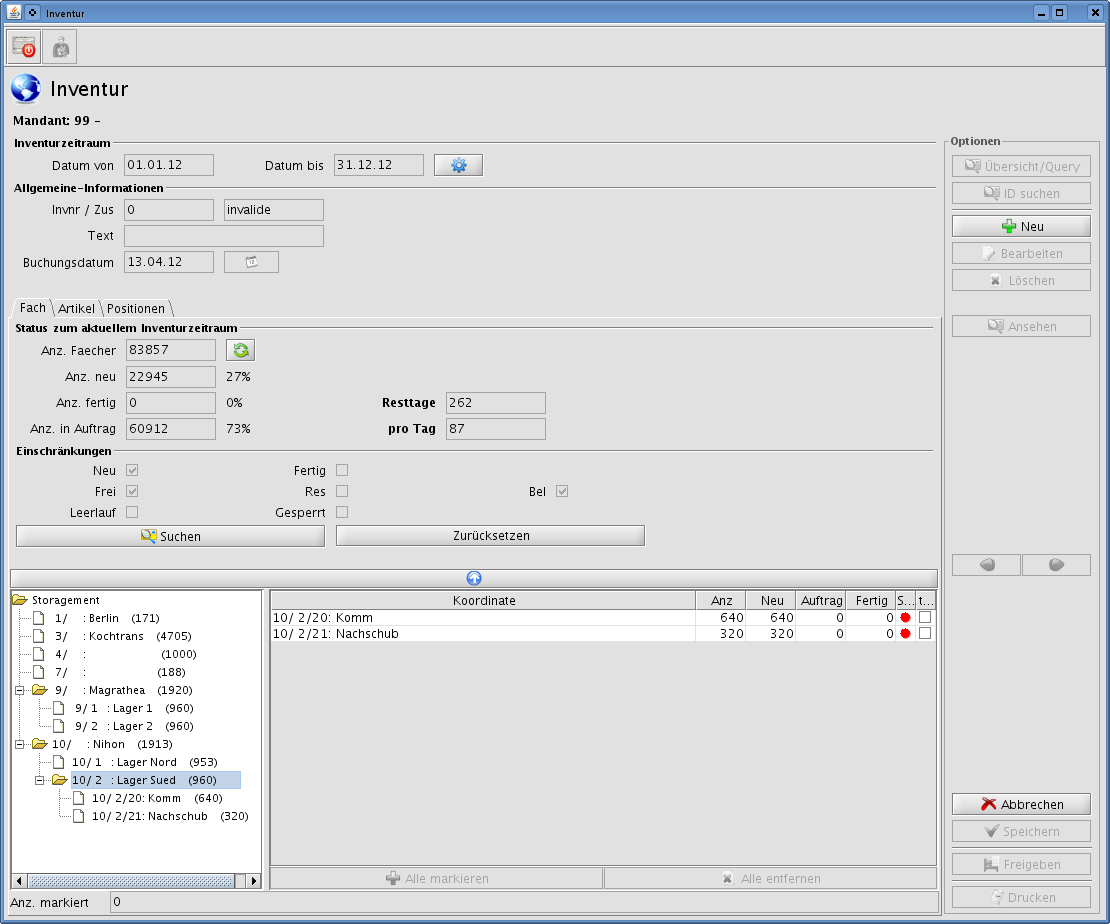Enable the Fertig checkbox
1110x924 pixels.
pyautogui.click(x=342, y=470)
